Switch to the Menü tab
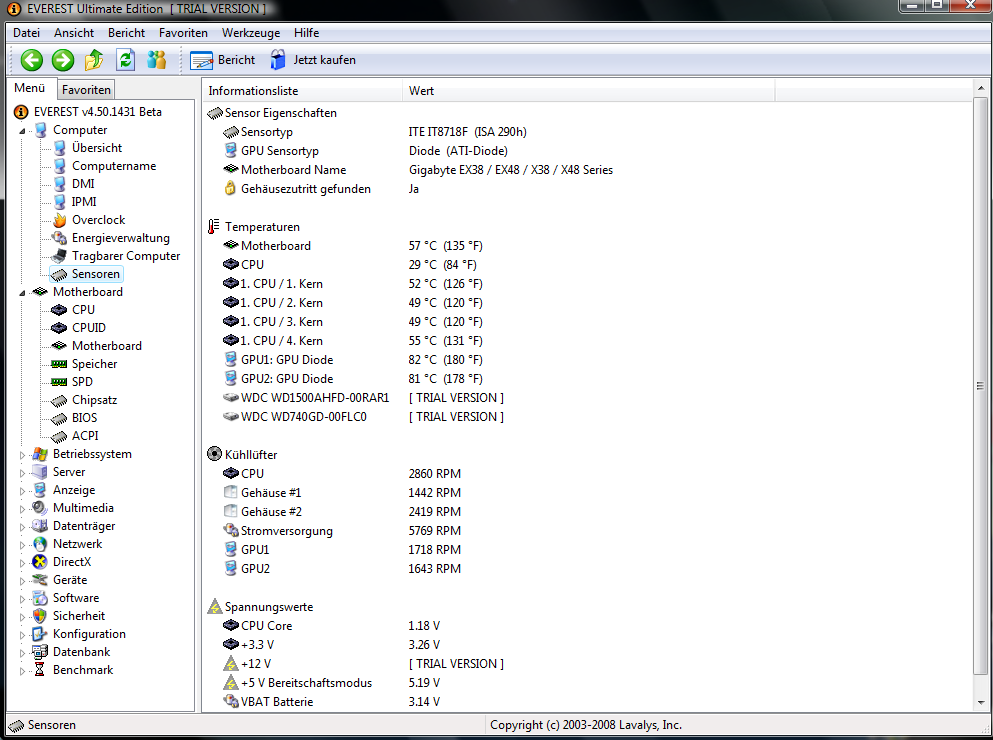Viewport: 993px width, 740px height. [30, 88]
